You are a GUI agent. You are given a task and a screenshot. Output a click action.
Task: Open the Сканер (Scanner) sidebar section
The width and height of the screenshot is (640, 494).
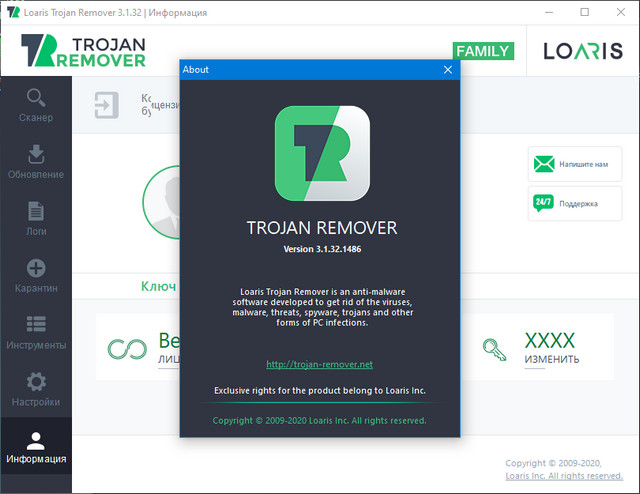pyautogui.click(x=36, y=105)
